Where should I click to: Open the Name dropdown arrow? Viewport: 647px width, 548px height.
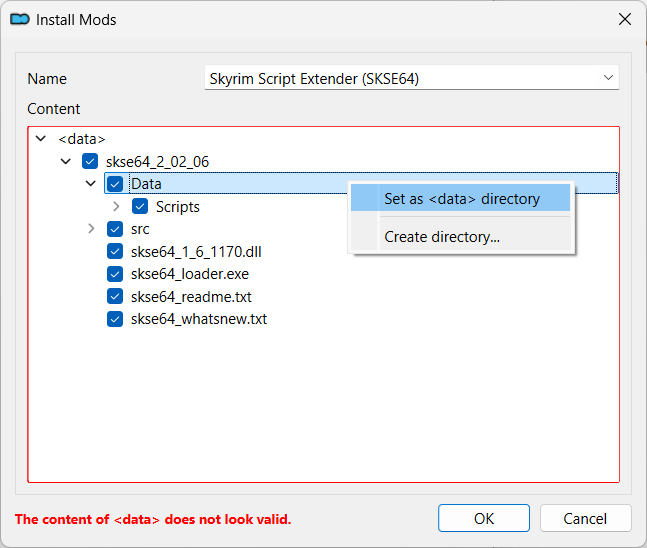[608, 78]
